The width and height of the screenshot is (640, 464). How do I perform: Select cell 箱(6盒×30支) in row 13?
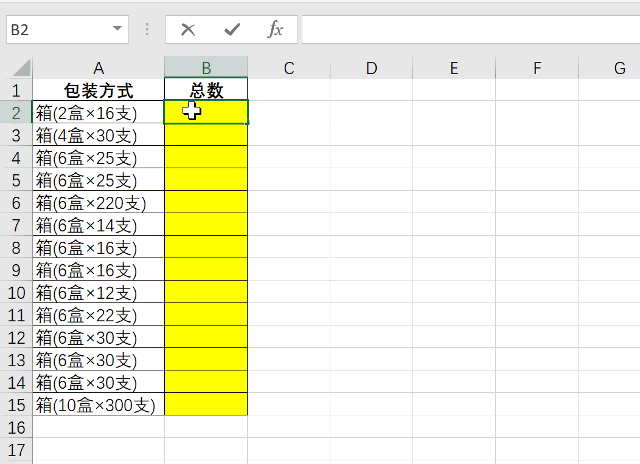click(x=98, y=360)
